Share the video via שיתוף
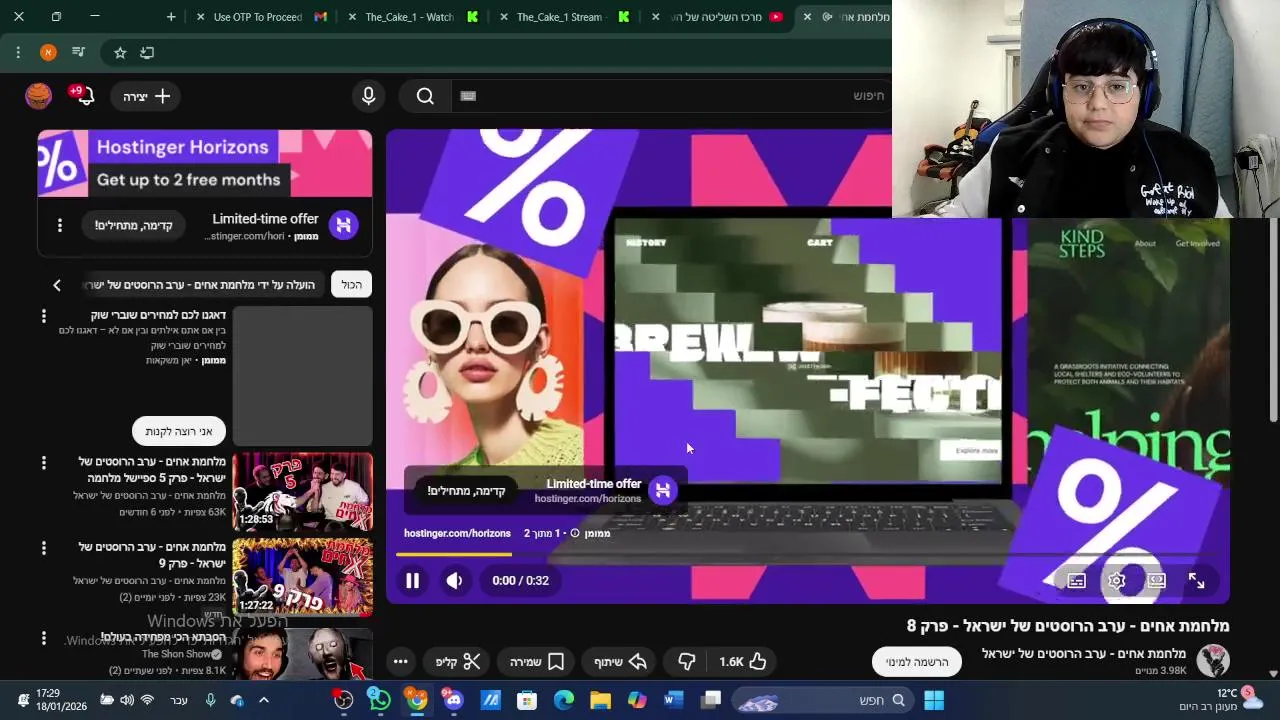 [620, 661]
